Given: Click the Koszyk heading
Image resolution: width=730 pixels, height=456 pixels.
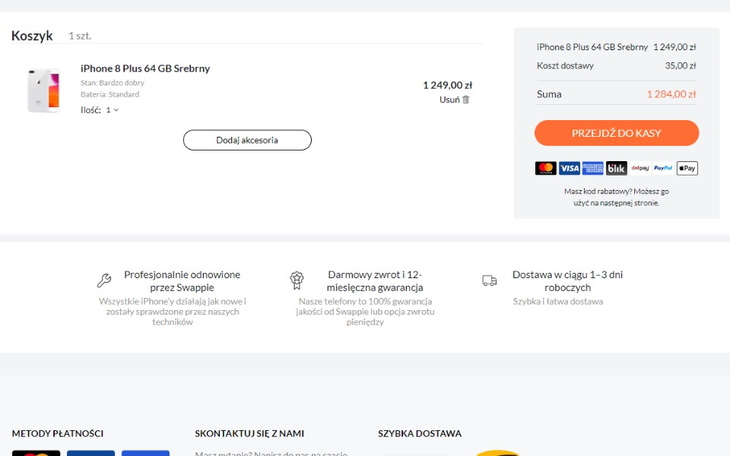Looking at the screenshot, I should (32, 36).
